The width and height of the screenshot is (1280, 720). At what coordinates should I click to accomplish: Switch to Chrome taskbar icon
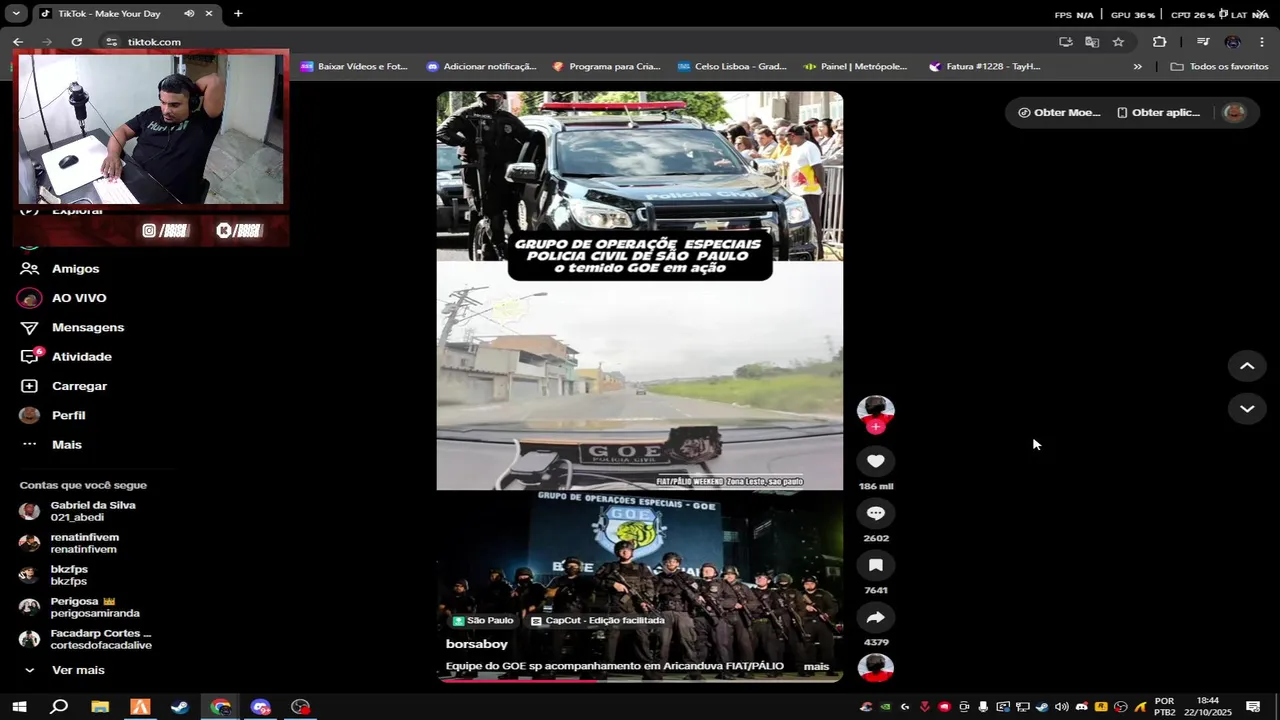click(220, 707)
